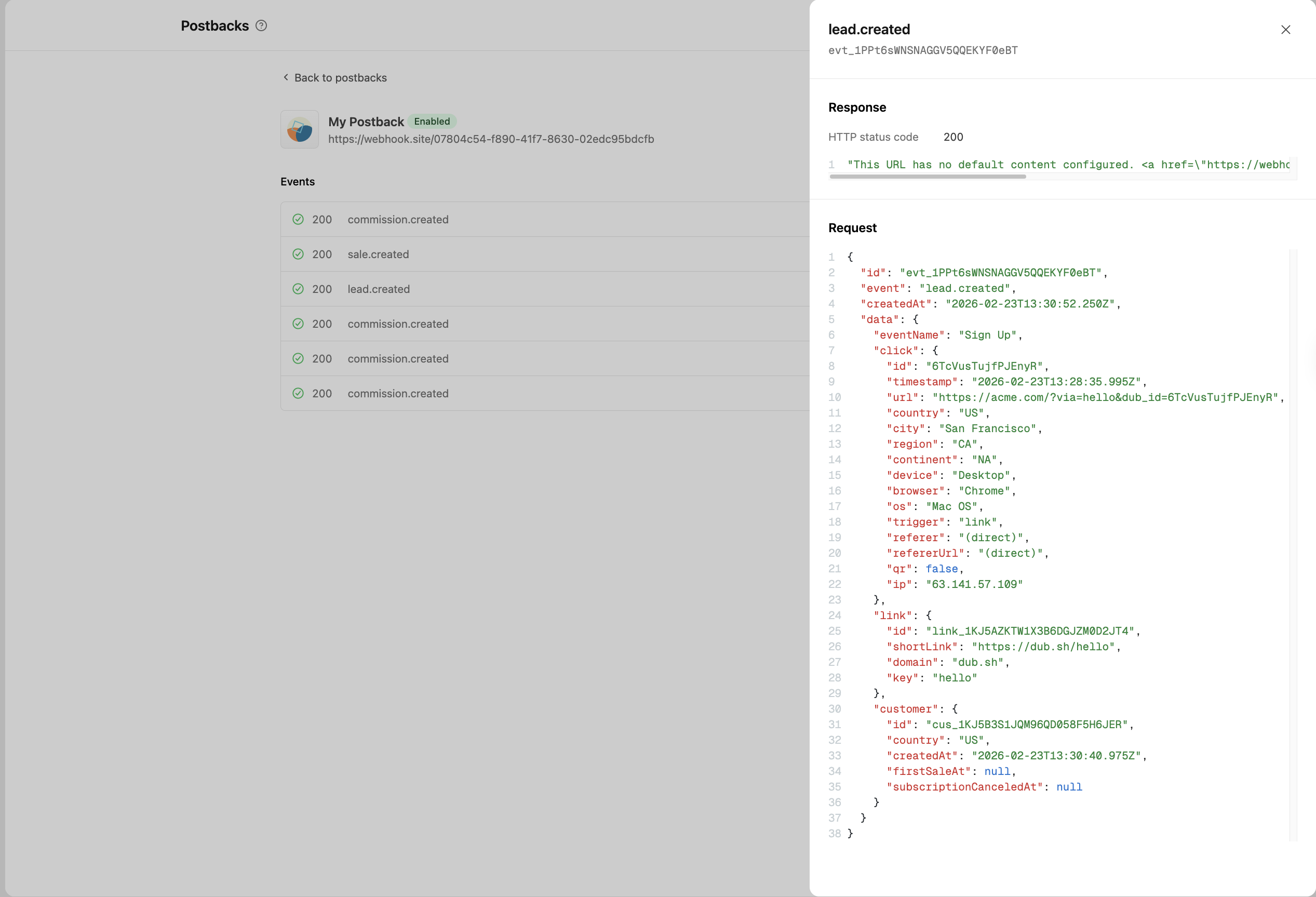Click the event ID under lead.created title
The height and width of the screenshot is (897, 1316).
922,50
